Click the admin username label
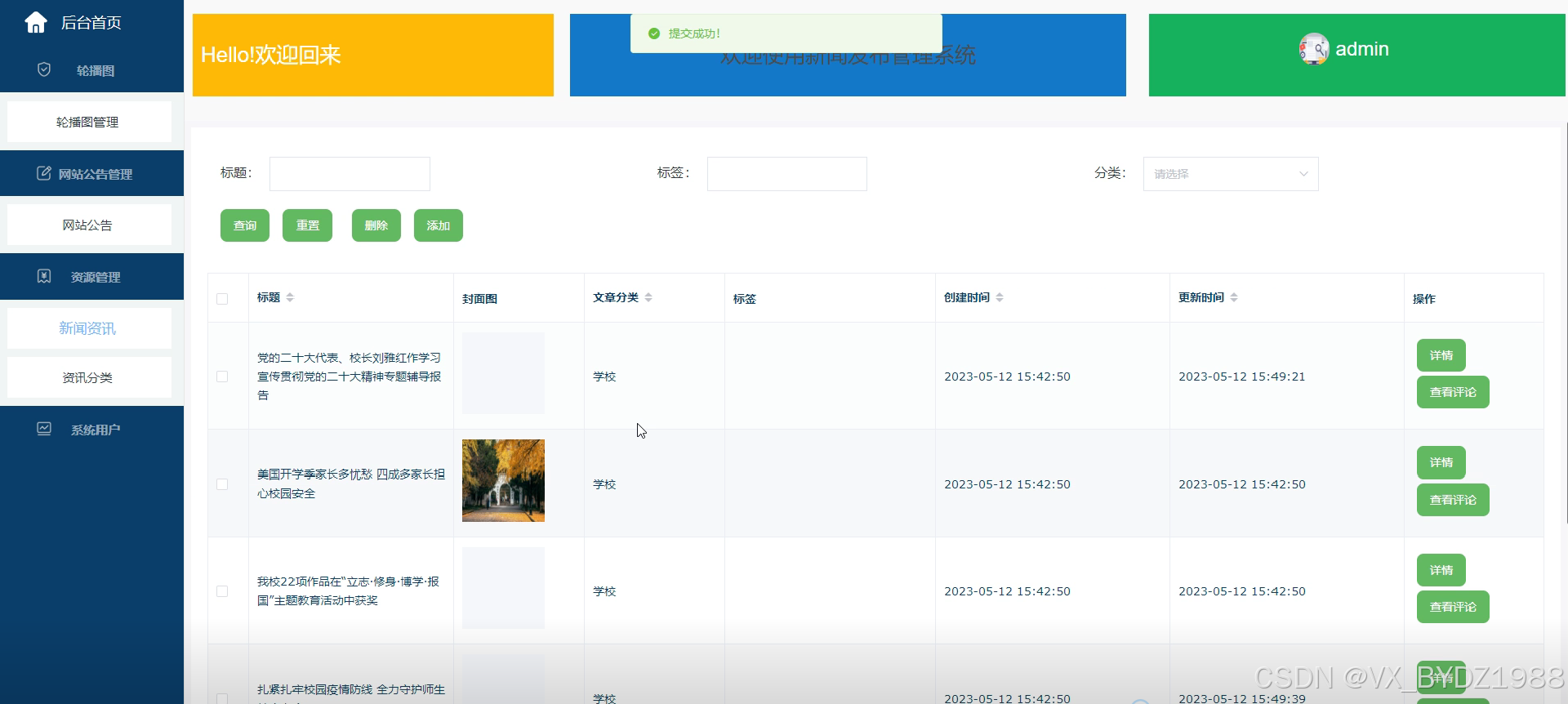 1362,49
